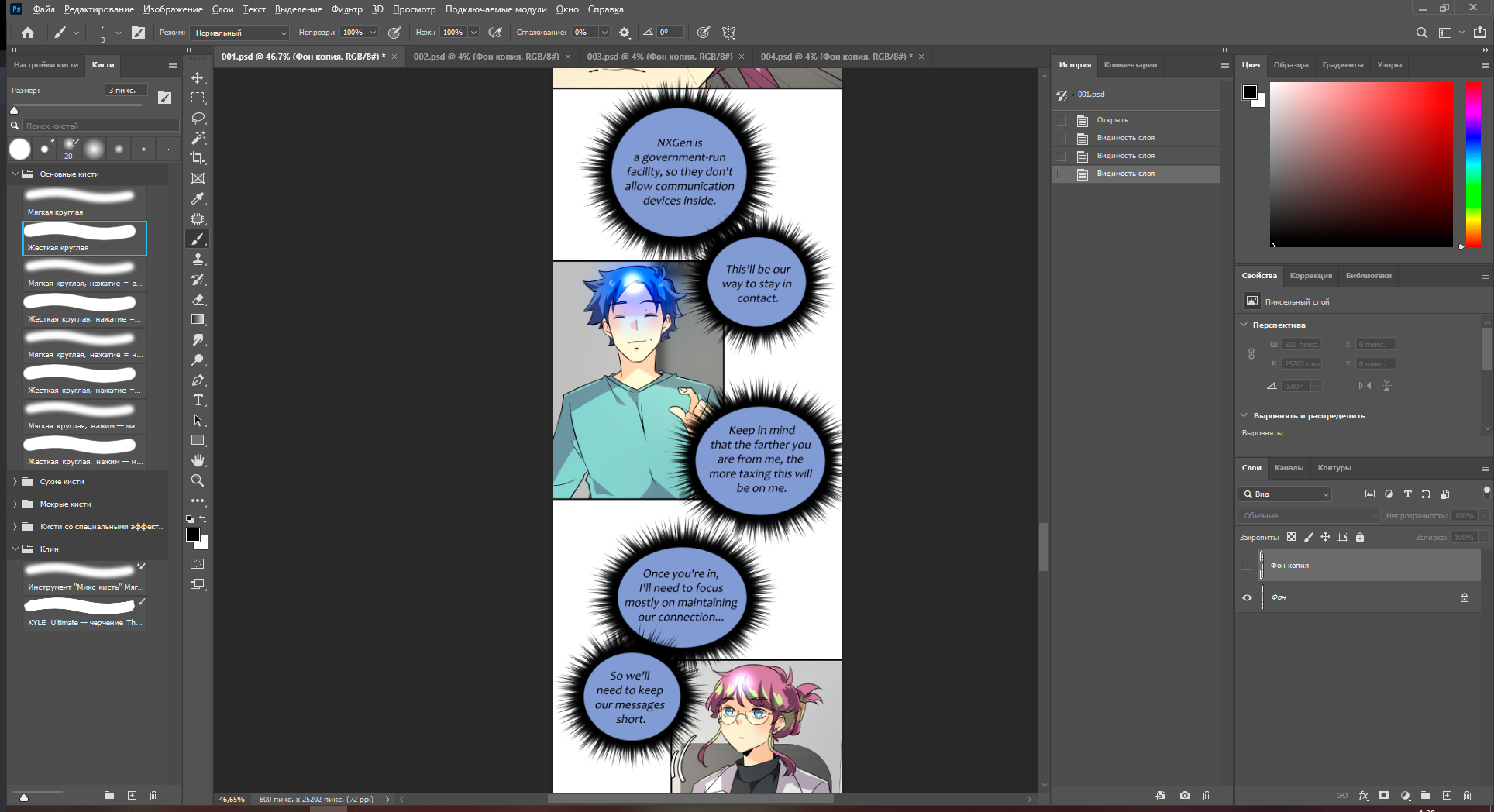Open the Градиенты panel tab
1494x812 pixels.
point(1343,64)
